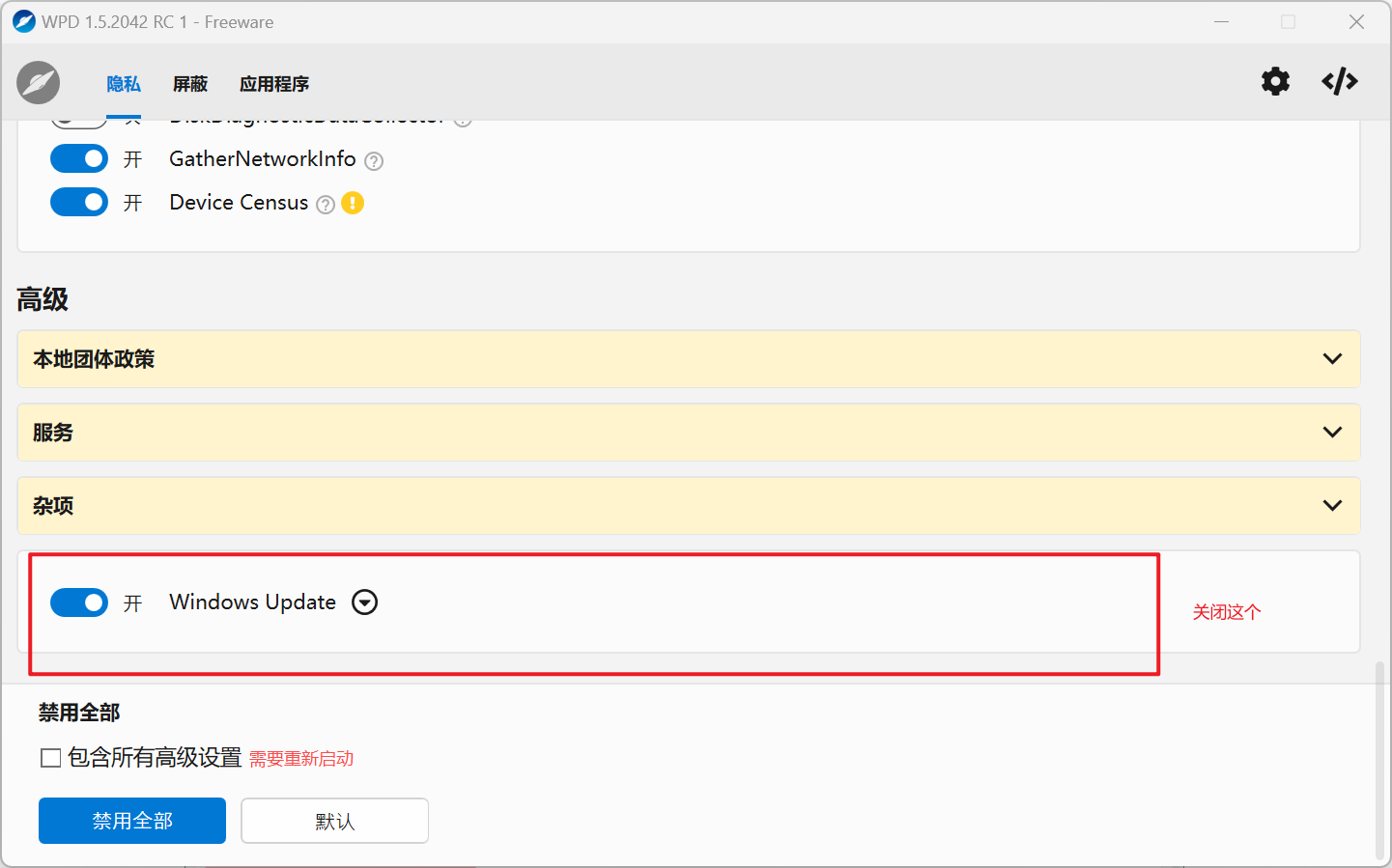Viewport: 1392px width, 868px height.
Task: Click WPD app icon in title bar
Action: click(23, 21)
